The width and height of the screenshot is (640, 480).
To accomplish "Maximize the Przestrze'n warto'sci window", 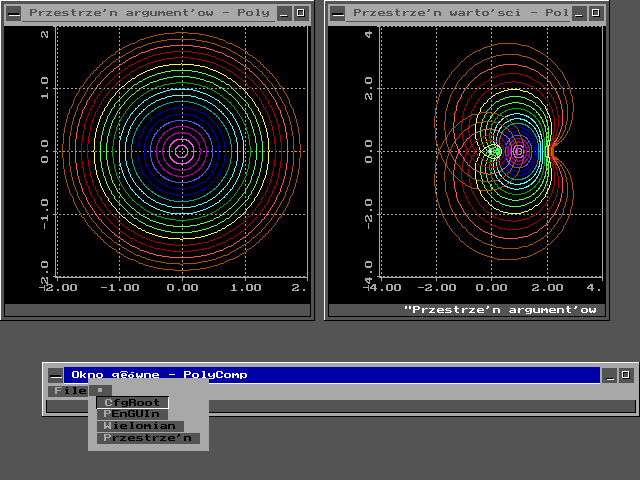I will (597, 13).
